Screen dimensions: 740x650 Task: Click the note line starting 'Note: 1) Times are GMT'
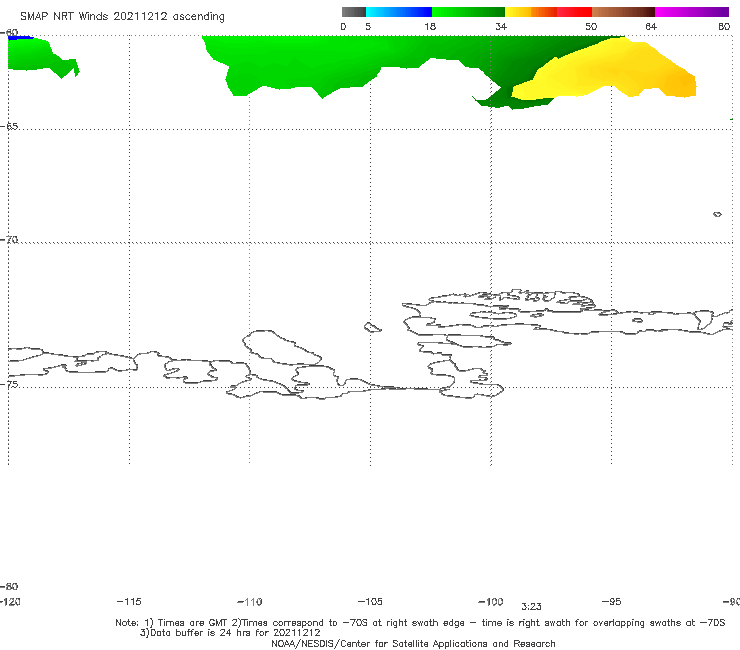420,623
